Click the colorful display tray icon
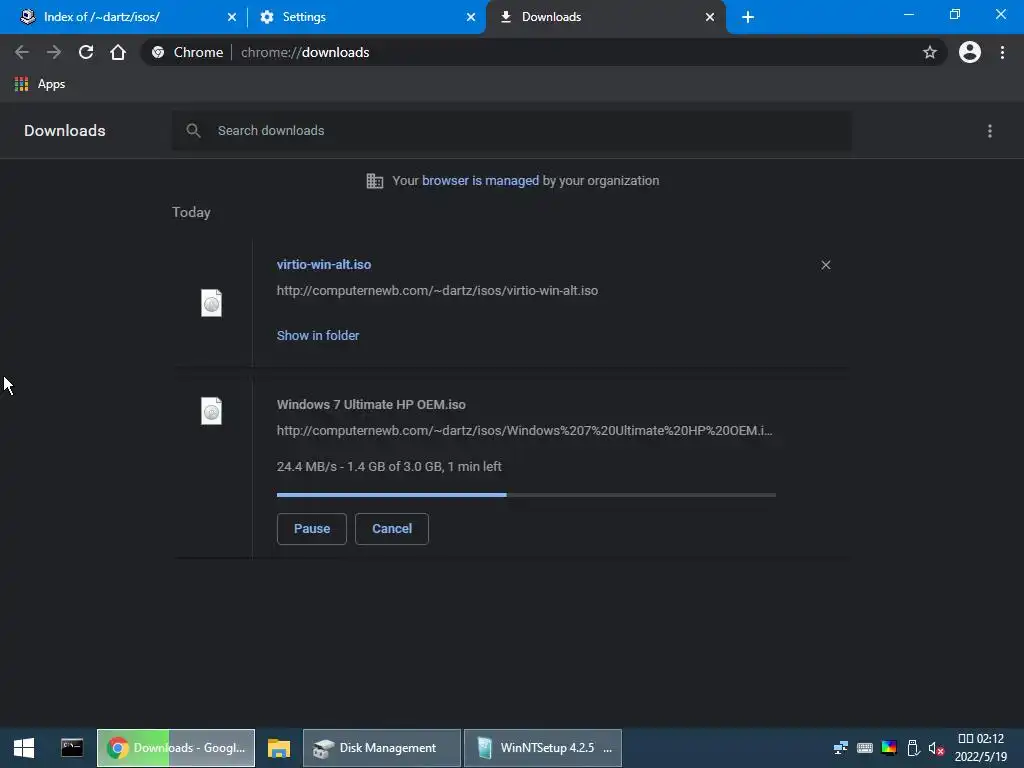 tap(889, 748)
